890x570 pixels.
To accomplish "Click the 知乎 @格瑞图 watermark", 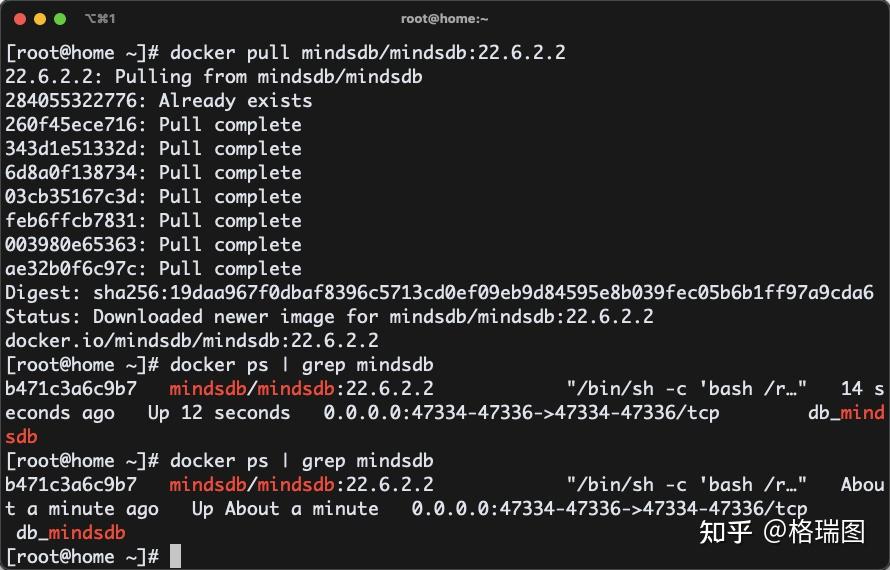I will 781,531.
